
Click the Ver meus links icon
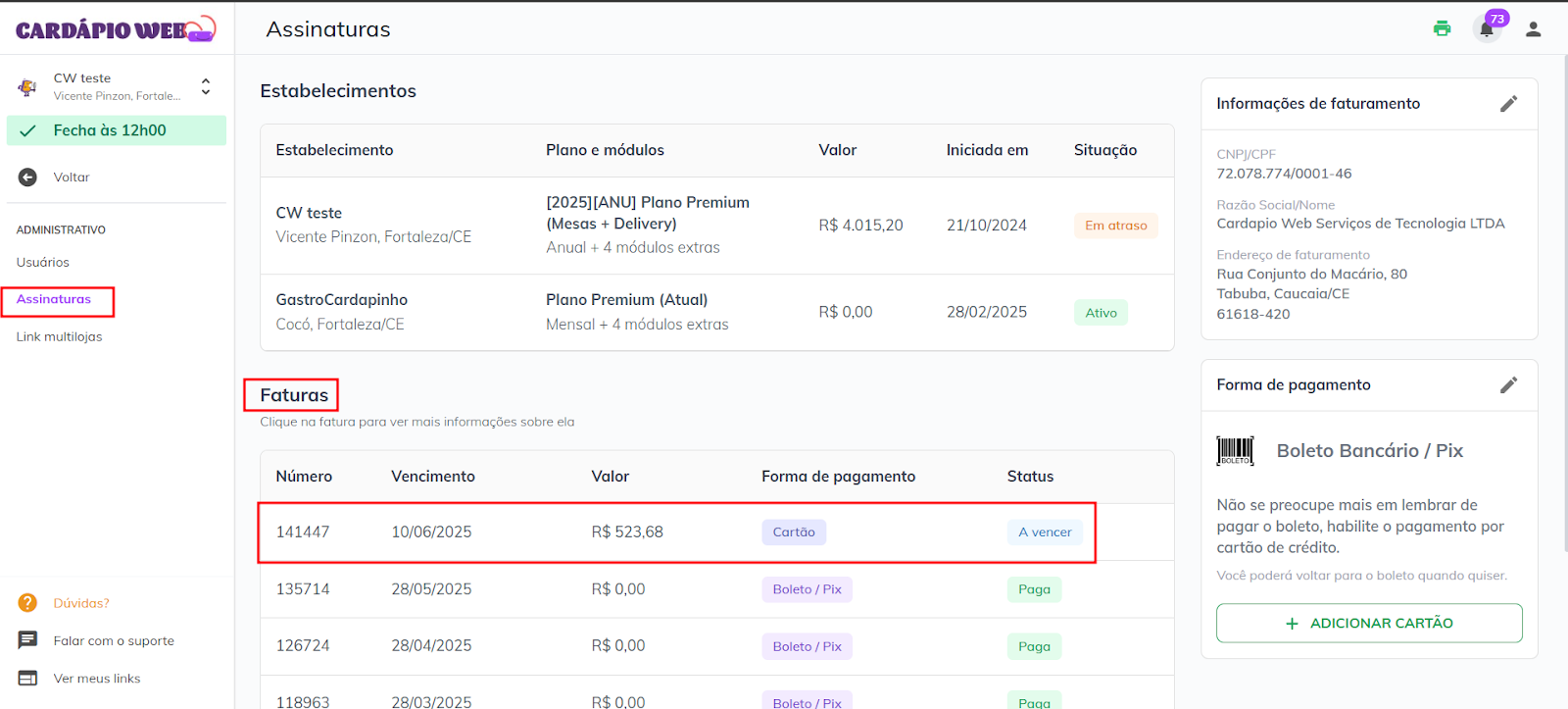tap(27, 679)
